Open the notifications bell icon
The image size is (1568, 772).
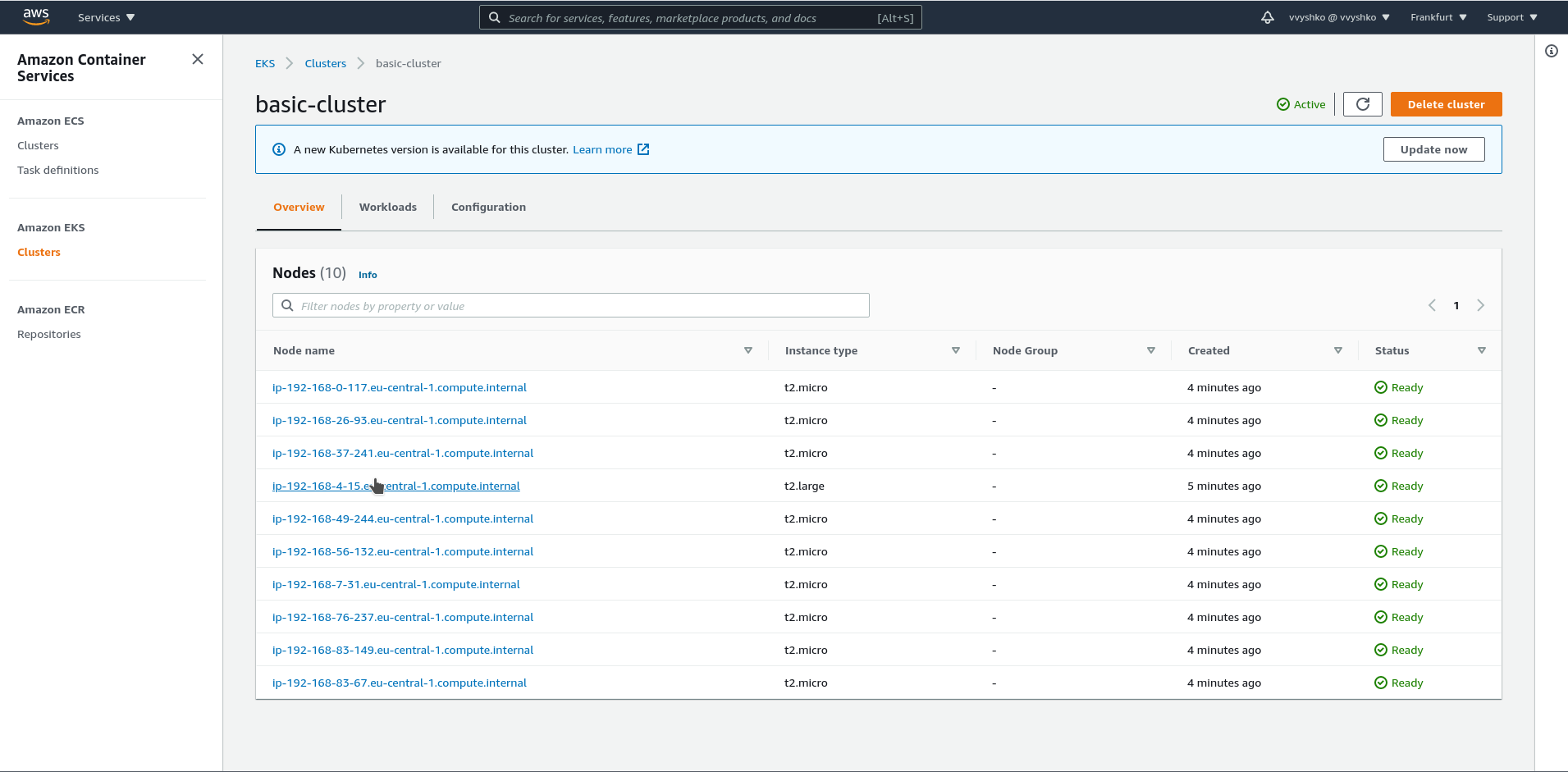tap(1268, 17)
